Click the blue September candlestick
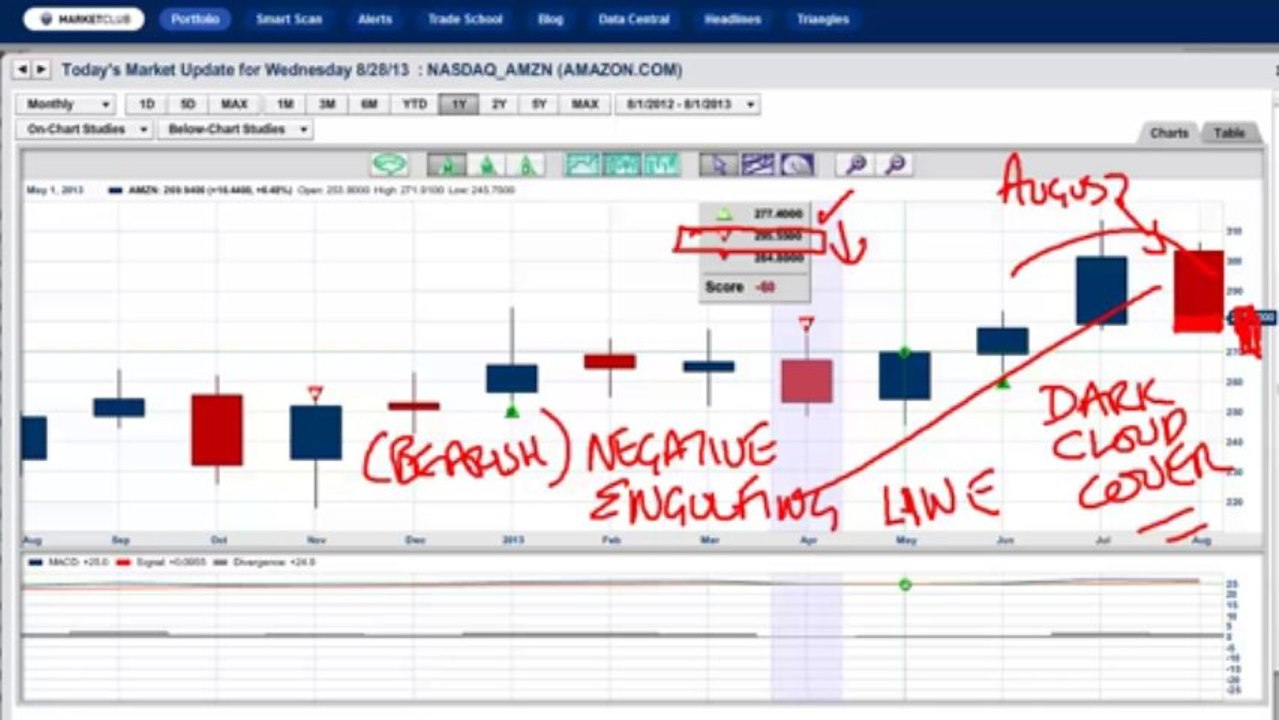The width and height of the screenshot is (1279, 720). 119,407
